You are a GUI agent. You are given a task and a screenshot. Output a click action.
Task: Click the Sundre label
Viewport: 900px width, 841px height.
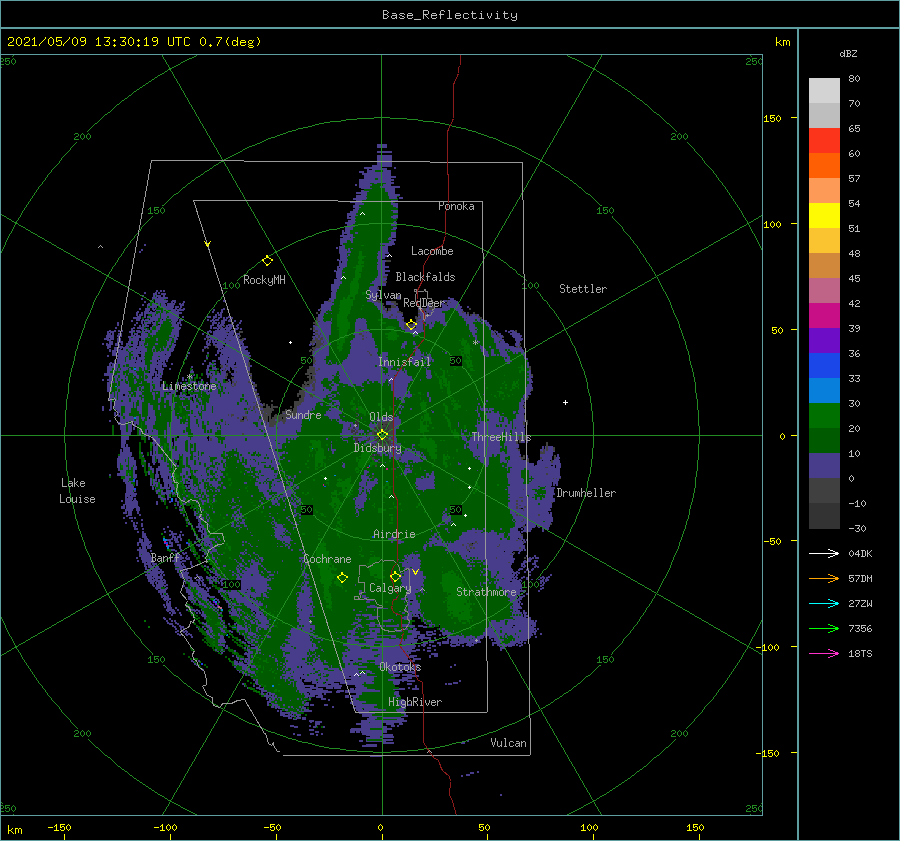coord(303,414)
